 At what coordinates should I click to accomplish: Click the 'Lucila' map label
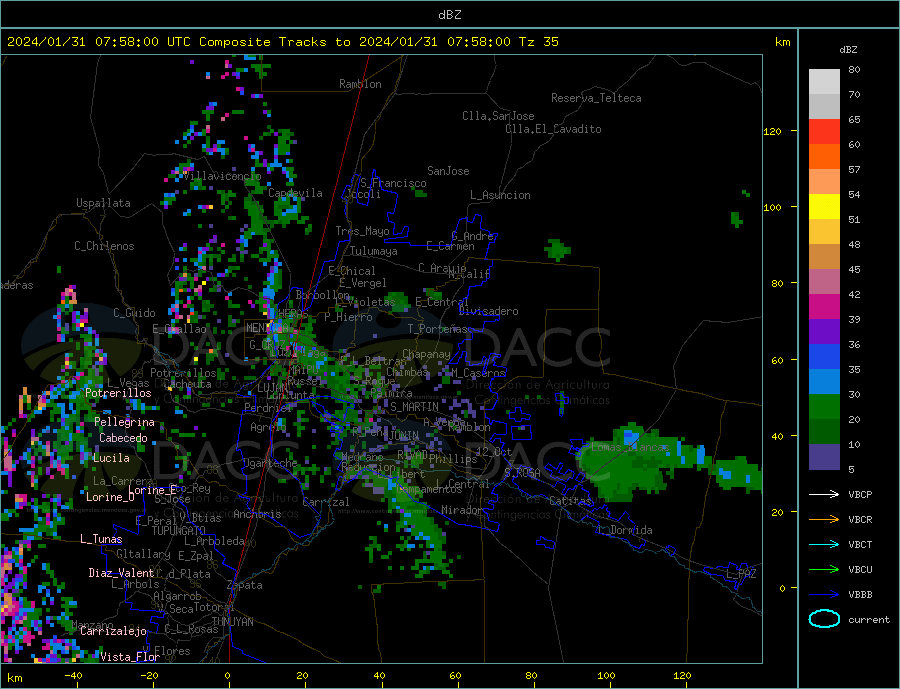click(111, 458)
